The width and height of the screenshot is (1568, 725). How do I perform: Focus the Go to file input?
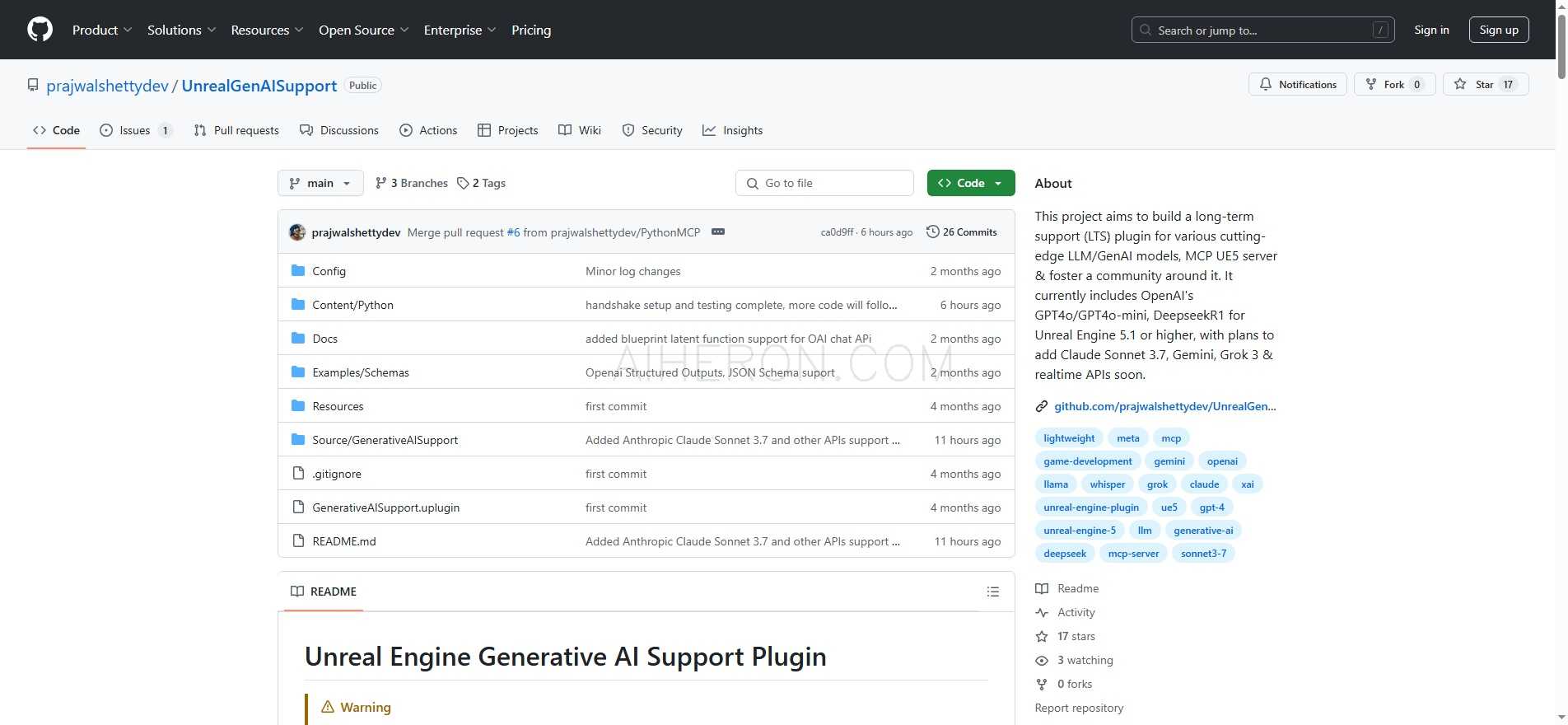(x=824, y=183)
